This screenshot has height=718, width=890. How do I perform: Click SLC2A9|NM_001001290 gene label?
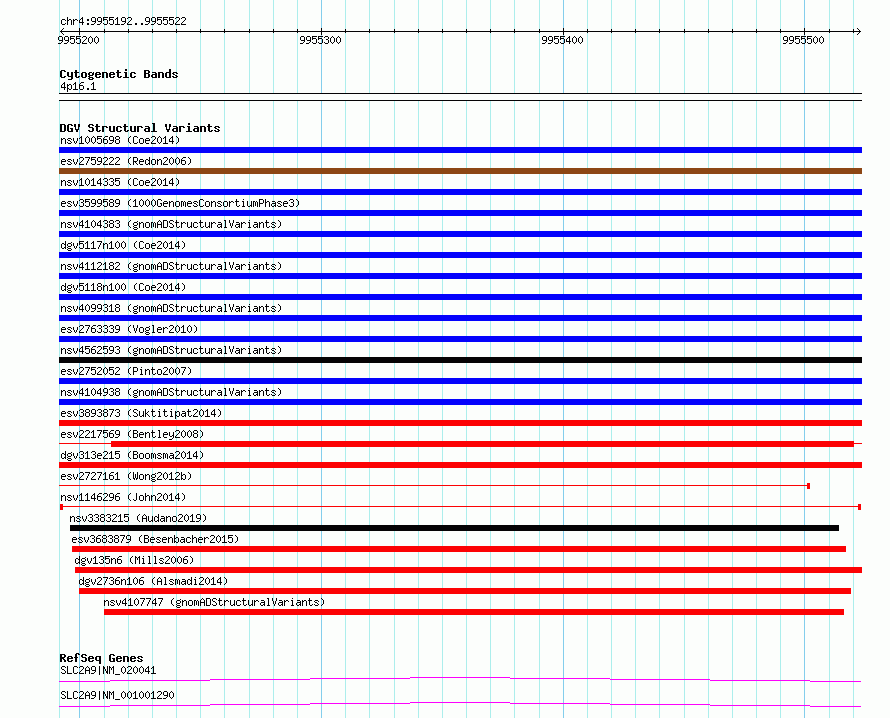[117, 695]
